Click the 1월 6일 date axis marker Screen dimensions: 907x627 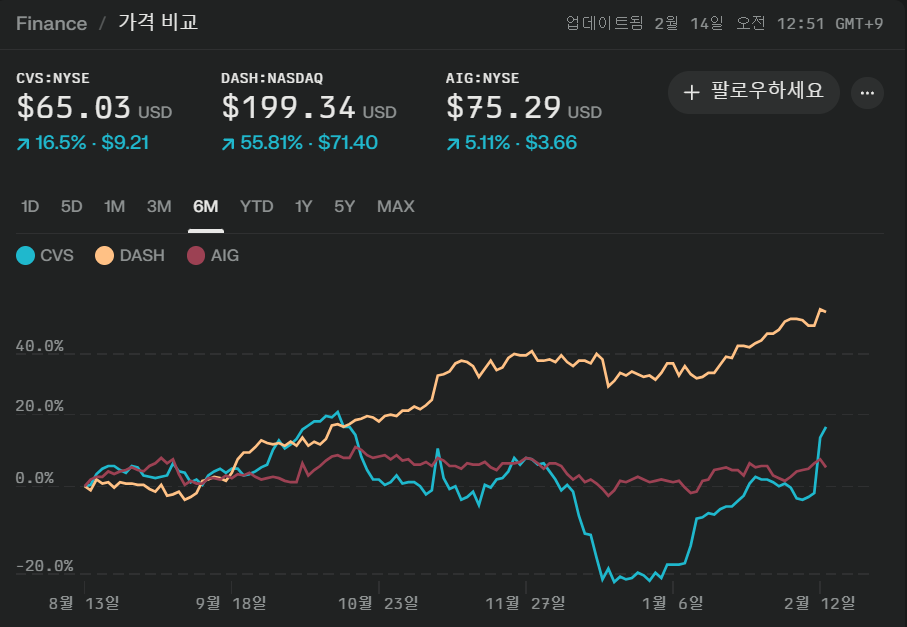pyautogui.click(x=672, y=603)
